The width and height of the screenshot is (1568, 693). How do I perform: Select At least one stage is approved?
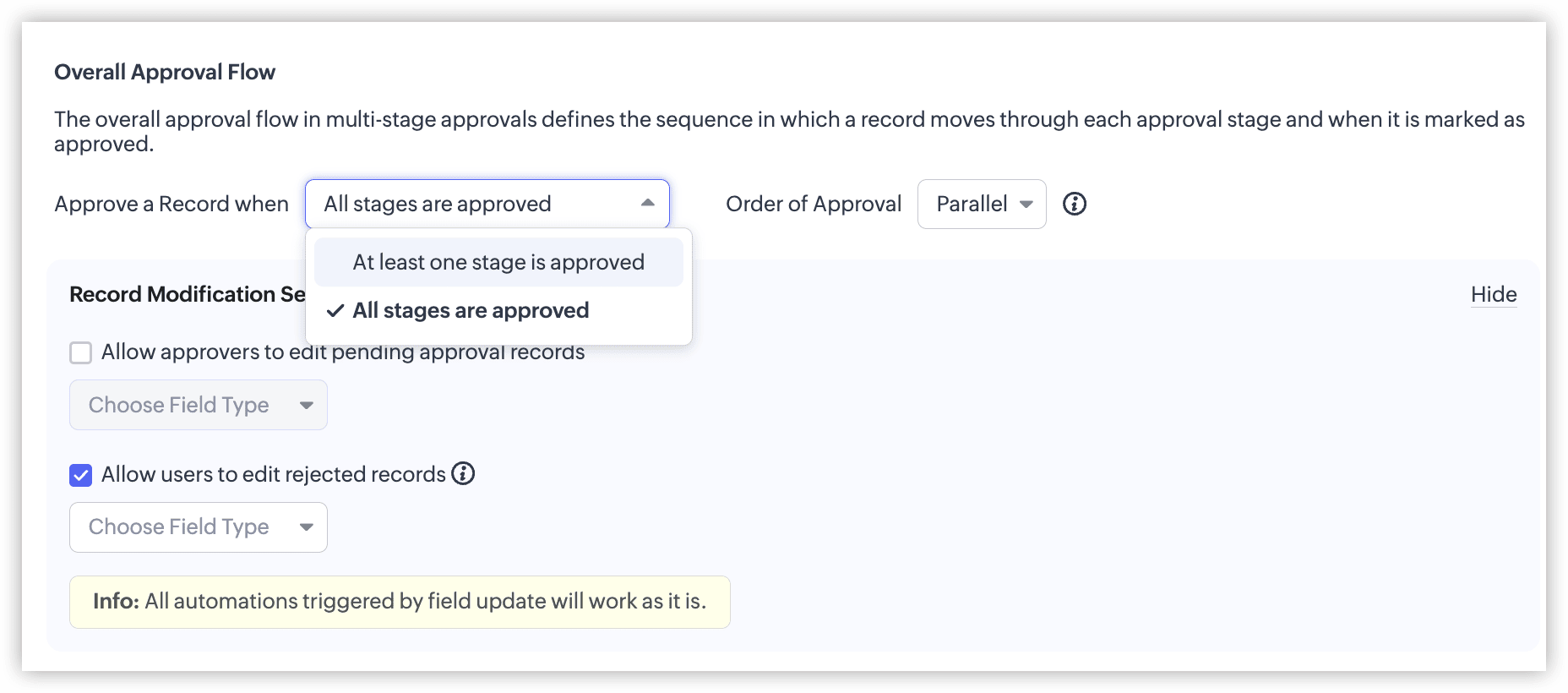[498, 262]
